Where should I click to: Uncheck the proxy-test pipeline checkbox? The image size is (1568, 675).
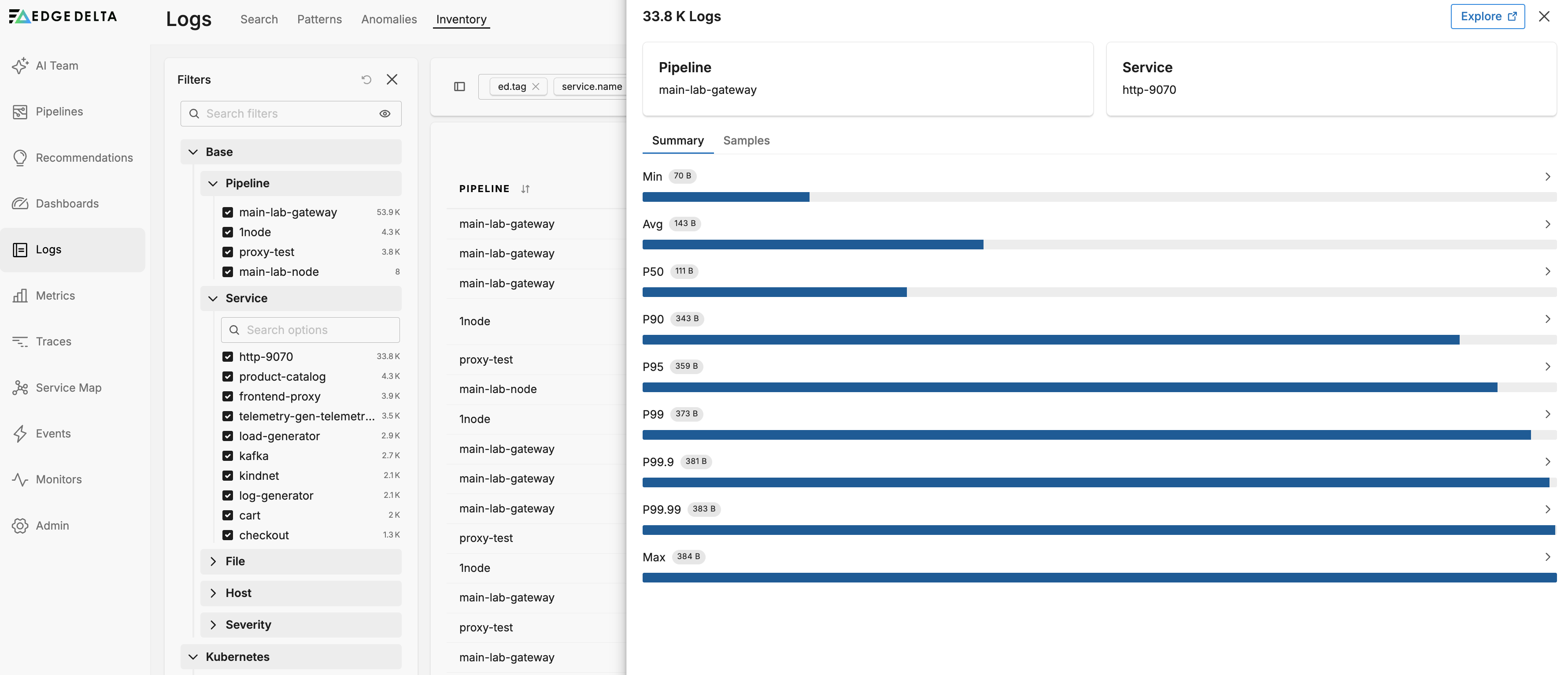click(x=228, y=252)
